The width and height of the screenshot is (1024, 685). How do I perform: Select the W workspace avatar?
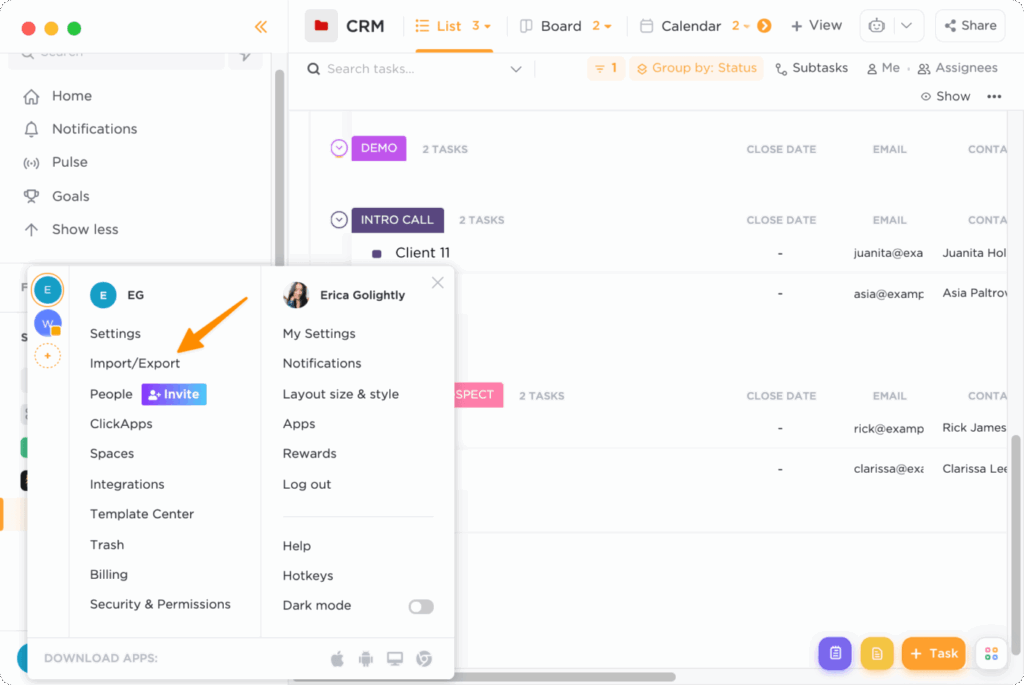point(48,323)
